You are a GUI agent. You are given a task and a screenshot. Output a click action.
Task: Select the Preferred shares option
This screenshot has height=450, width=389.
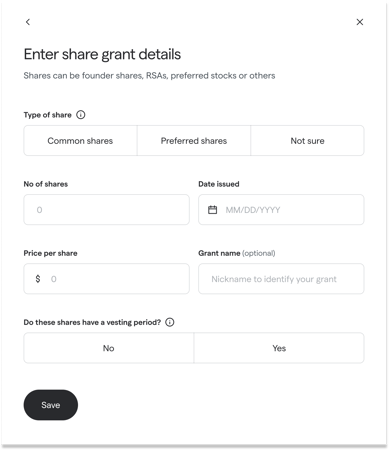pyautogui.click(x=194, y=141)
